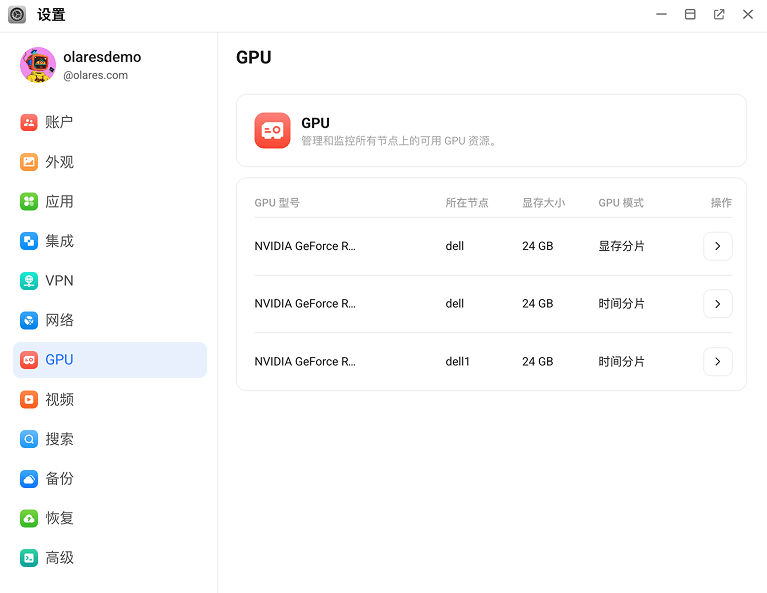Close the 设置 window
This screenshot has height=593, width=767.
pos(748,14)
